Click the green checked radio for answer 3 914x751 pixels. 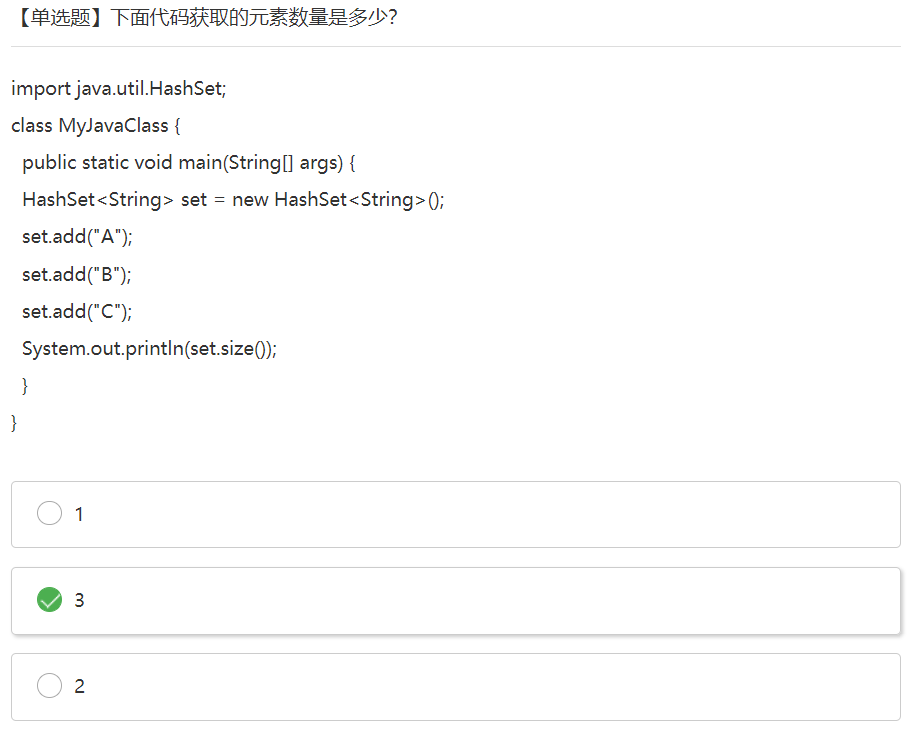pyautogui.click(x=49, y=600)
